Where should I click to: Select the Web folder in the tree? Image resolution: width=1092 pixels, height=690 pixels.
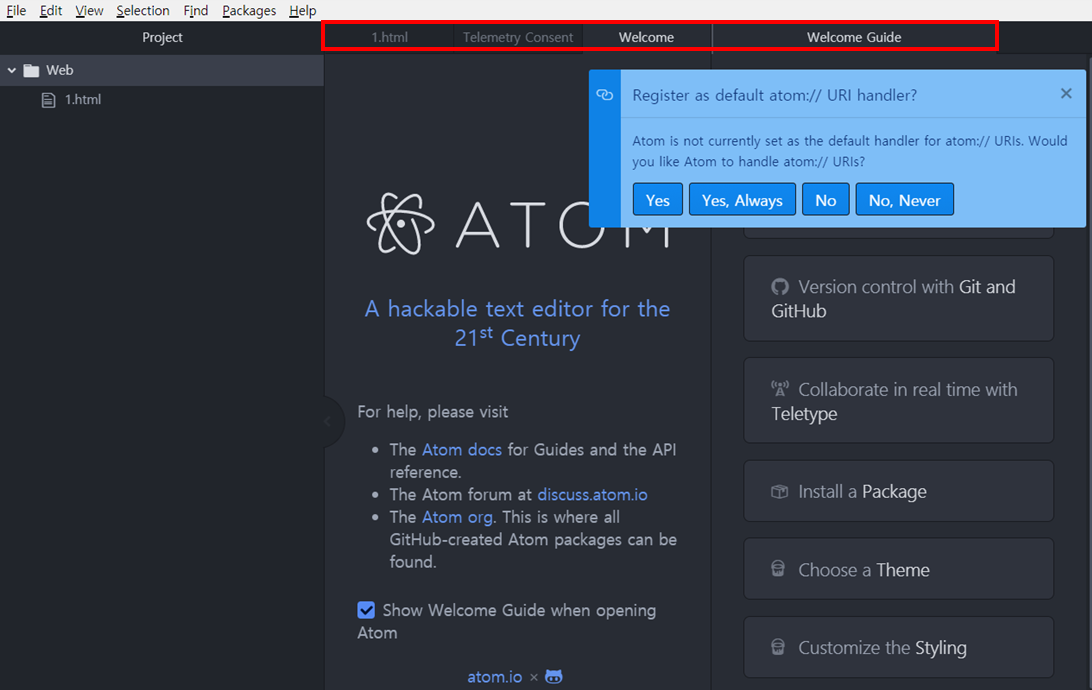pos(162,70)
